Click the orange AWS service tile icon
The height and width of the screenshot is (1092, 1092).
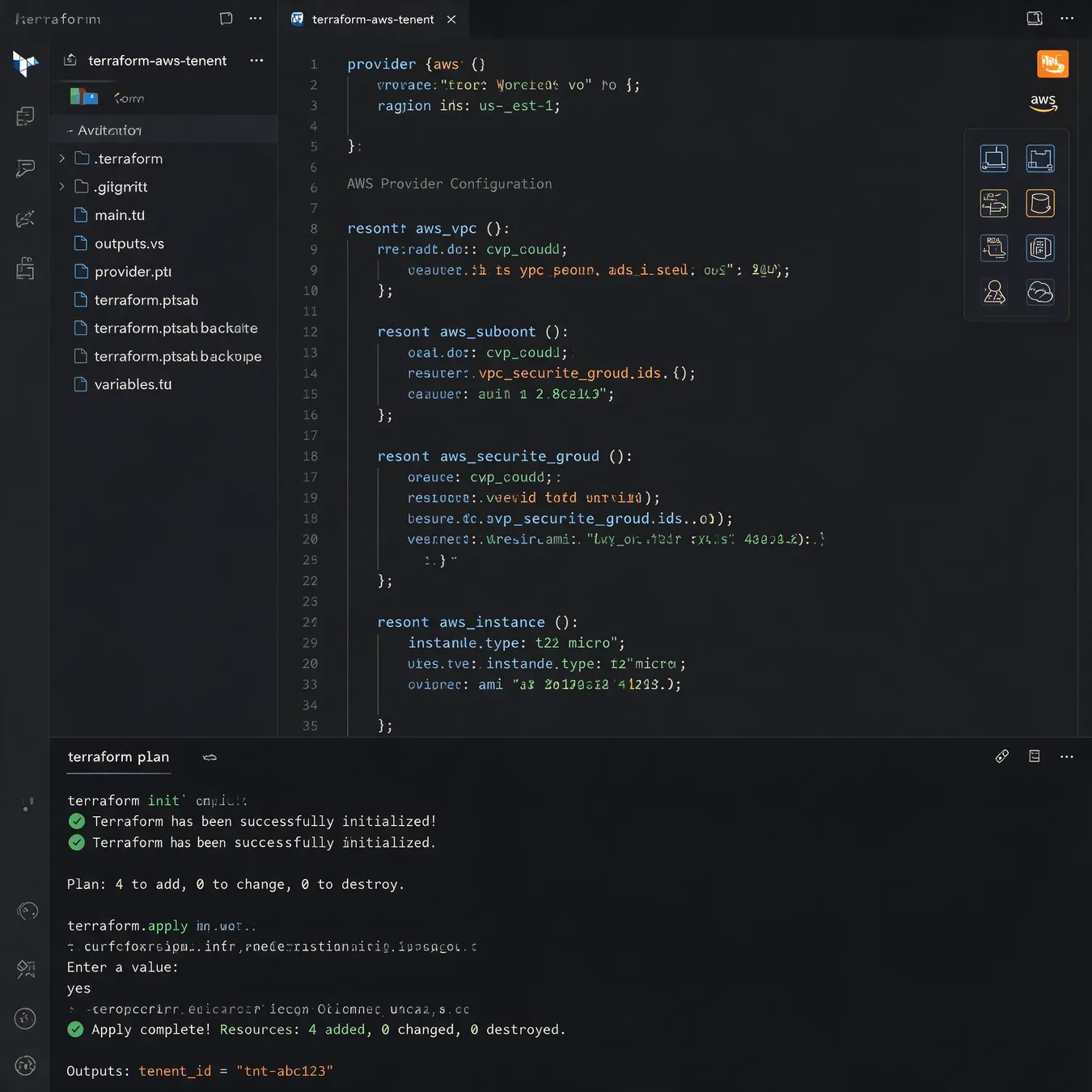tap(1052, 63)
